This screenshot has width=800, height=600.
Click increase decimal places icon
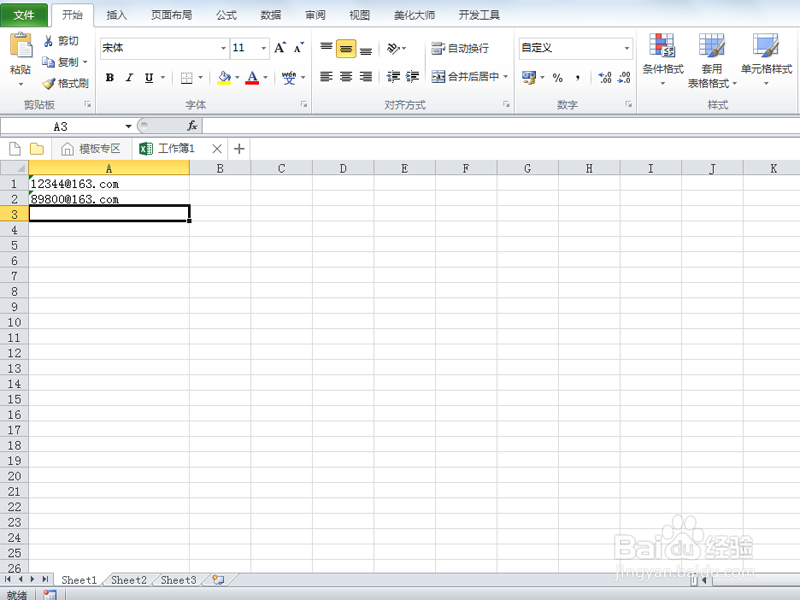[605, 78]
